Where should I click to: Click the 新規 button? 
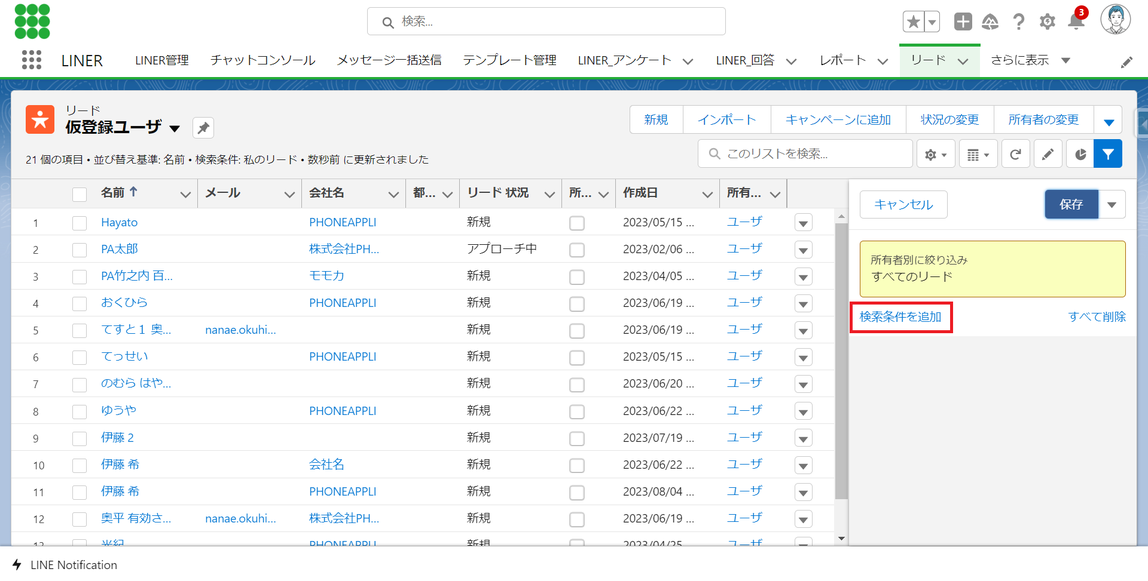tap(656, 120)
